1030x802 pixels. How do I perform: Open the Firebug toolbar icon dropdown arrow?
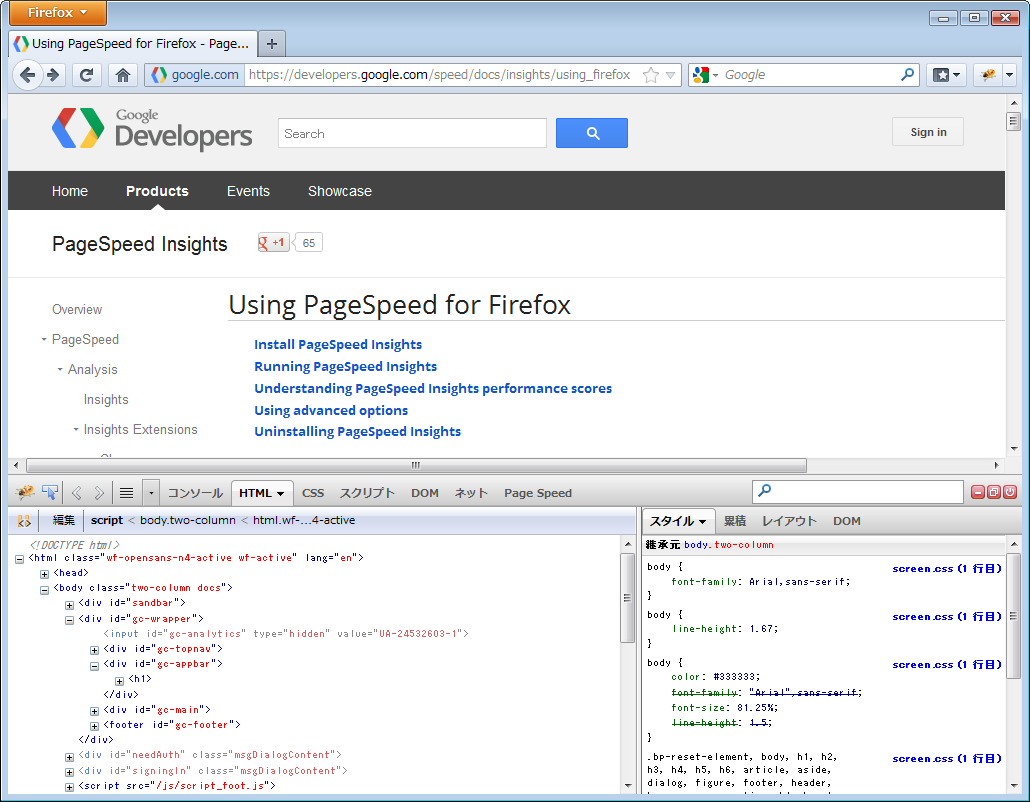(1010, 75)
